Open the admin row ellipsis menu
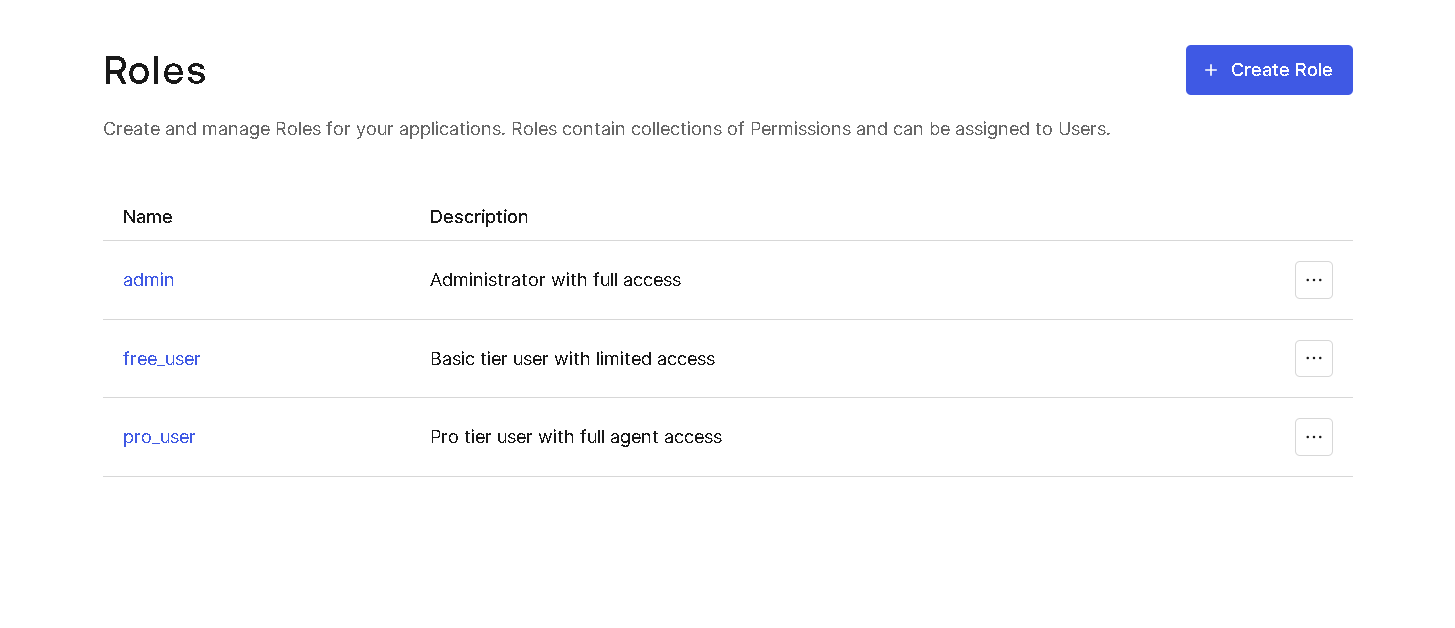 (x=1313, y=280)
